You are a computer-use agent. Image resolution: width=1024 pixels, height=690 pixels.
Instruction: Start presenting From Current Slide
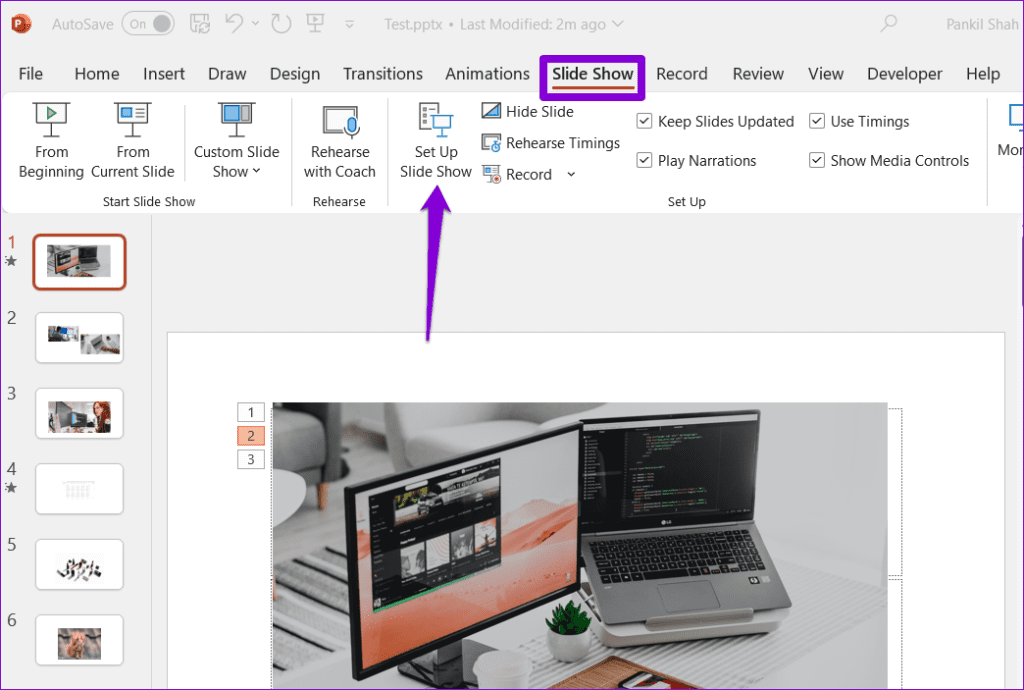tap(132, 140)
